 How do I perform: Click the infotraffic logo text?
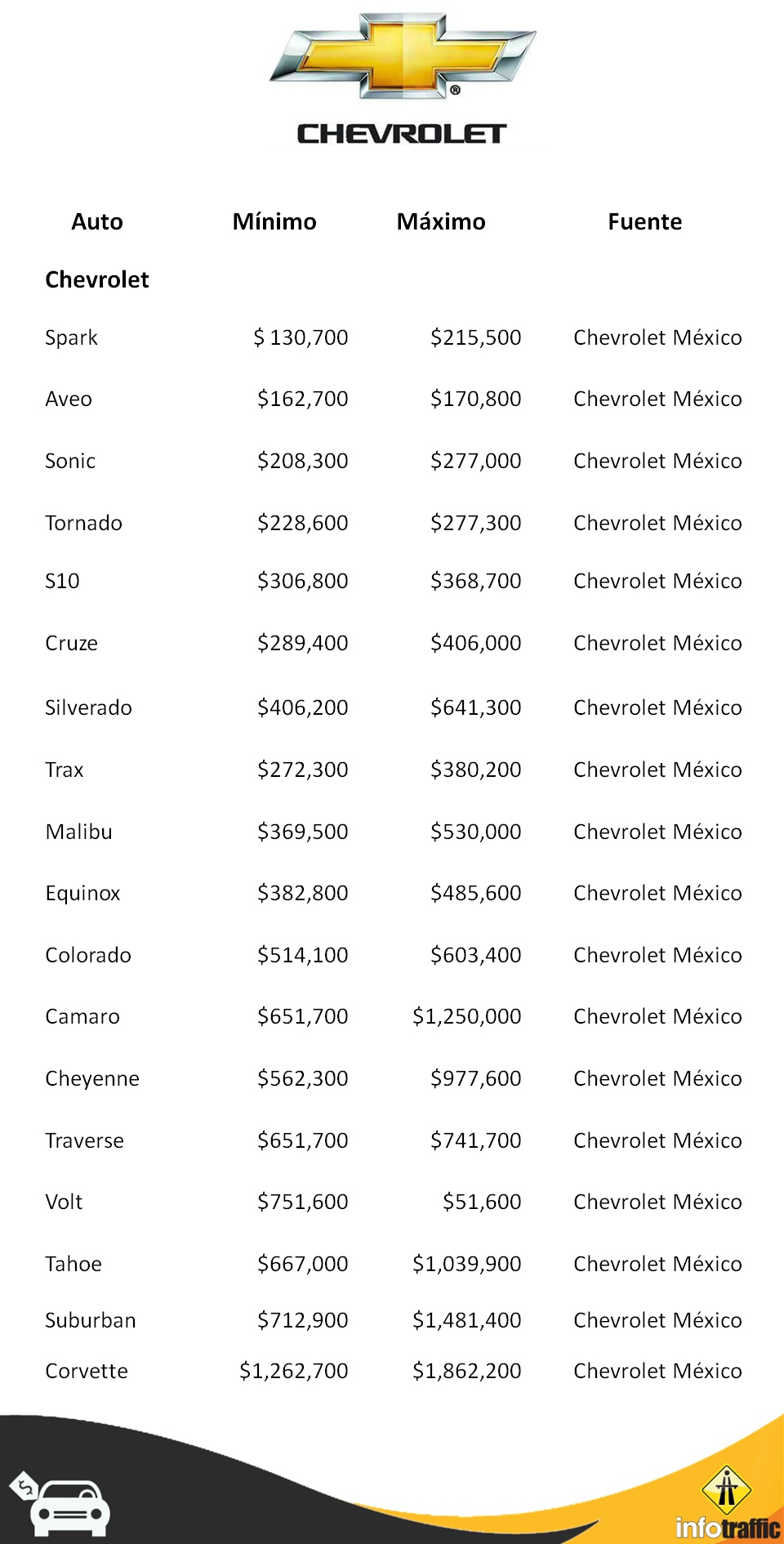tap(727, 1528)
